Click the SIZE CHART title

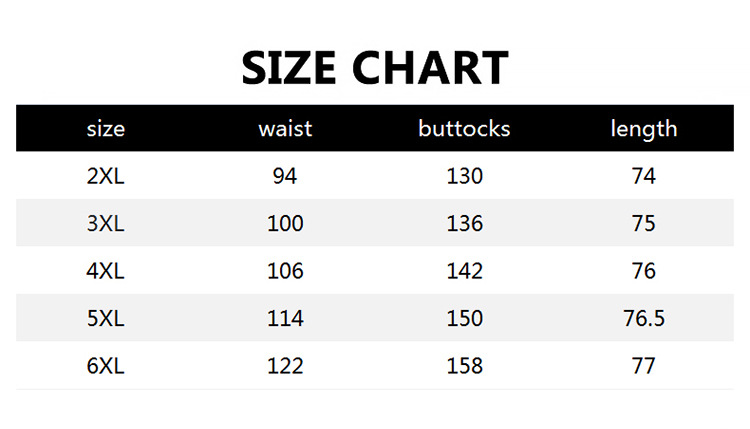375,67
